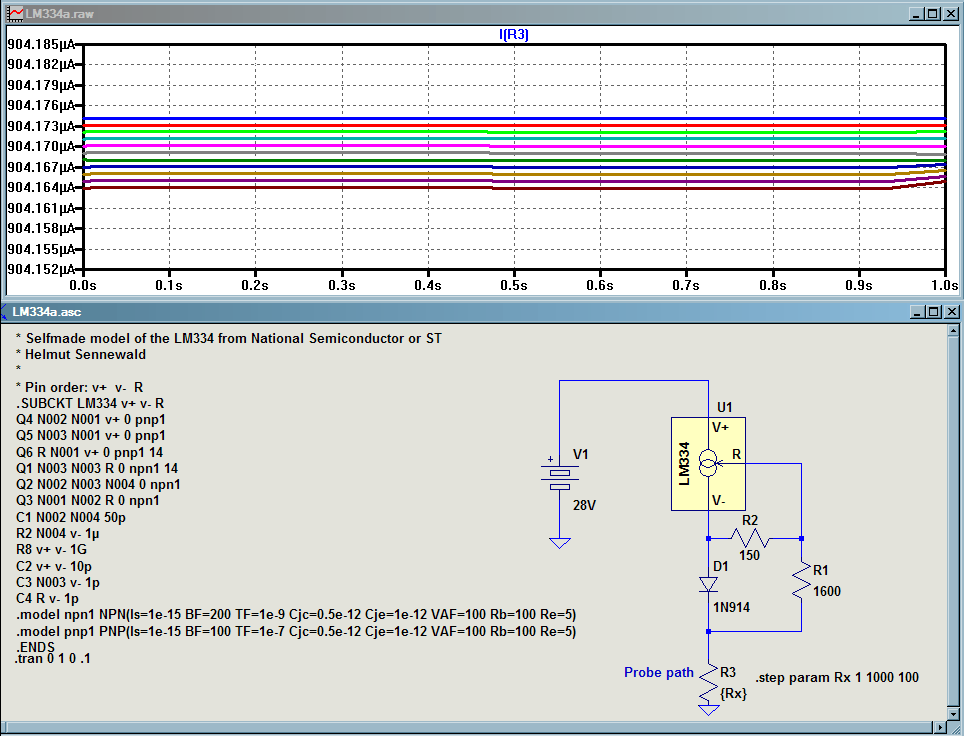964x736 pixels.
Task: Click the '.model npn1 NPN' directive line
Action: [x=296, y=615]
